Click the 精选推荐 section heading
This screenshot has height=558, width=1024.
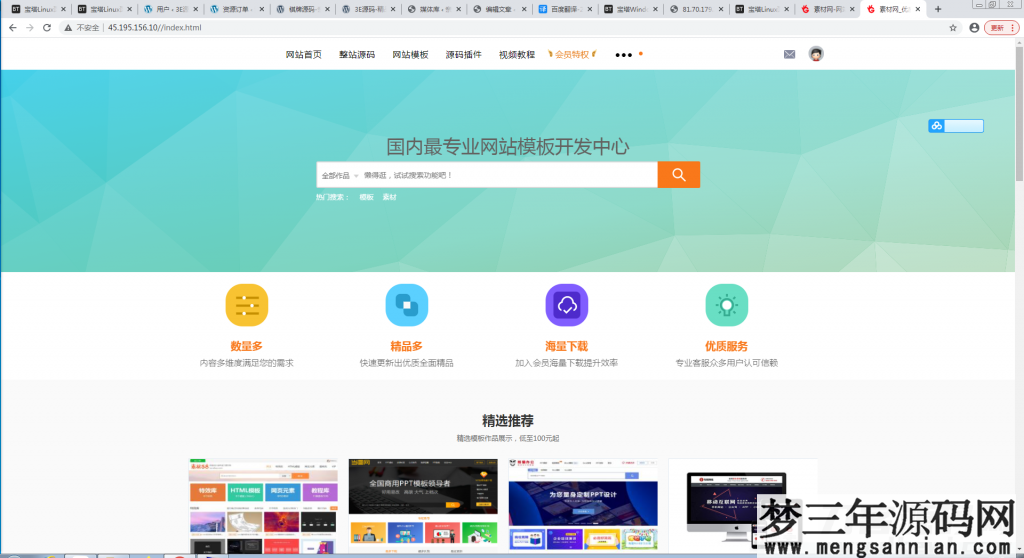click(x=508, y=421)
